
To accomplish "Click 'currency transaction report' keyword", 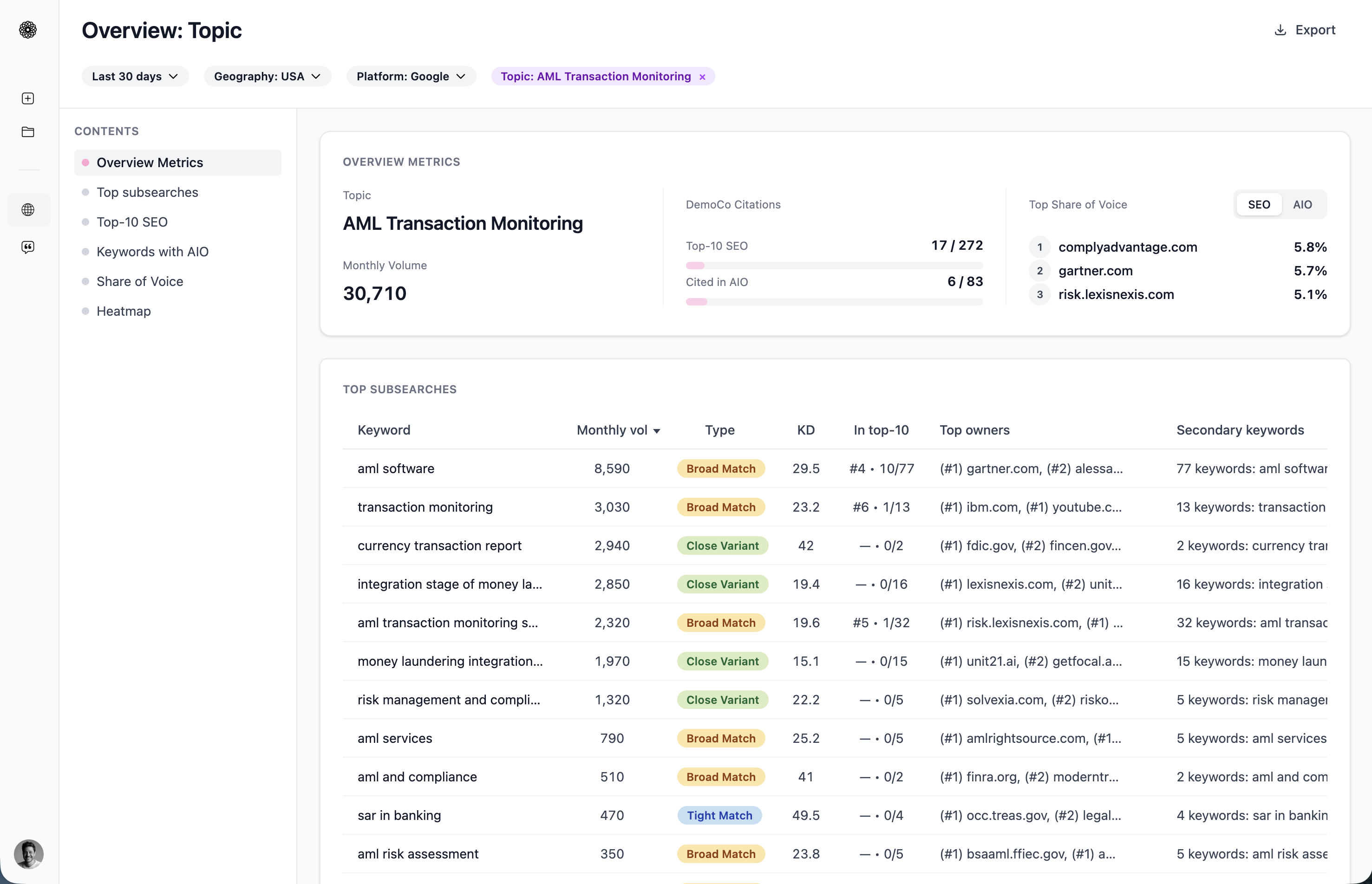I will coord(439,546).
